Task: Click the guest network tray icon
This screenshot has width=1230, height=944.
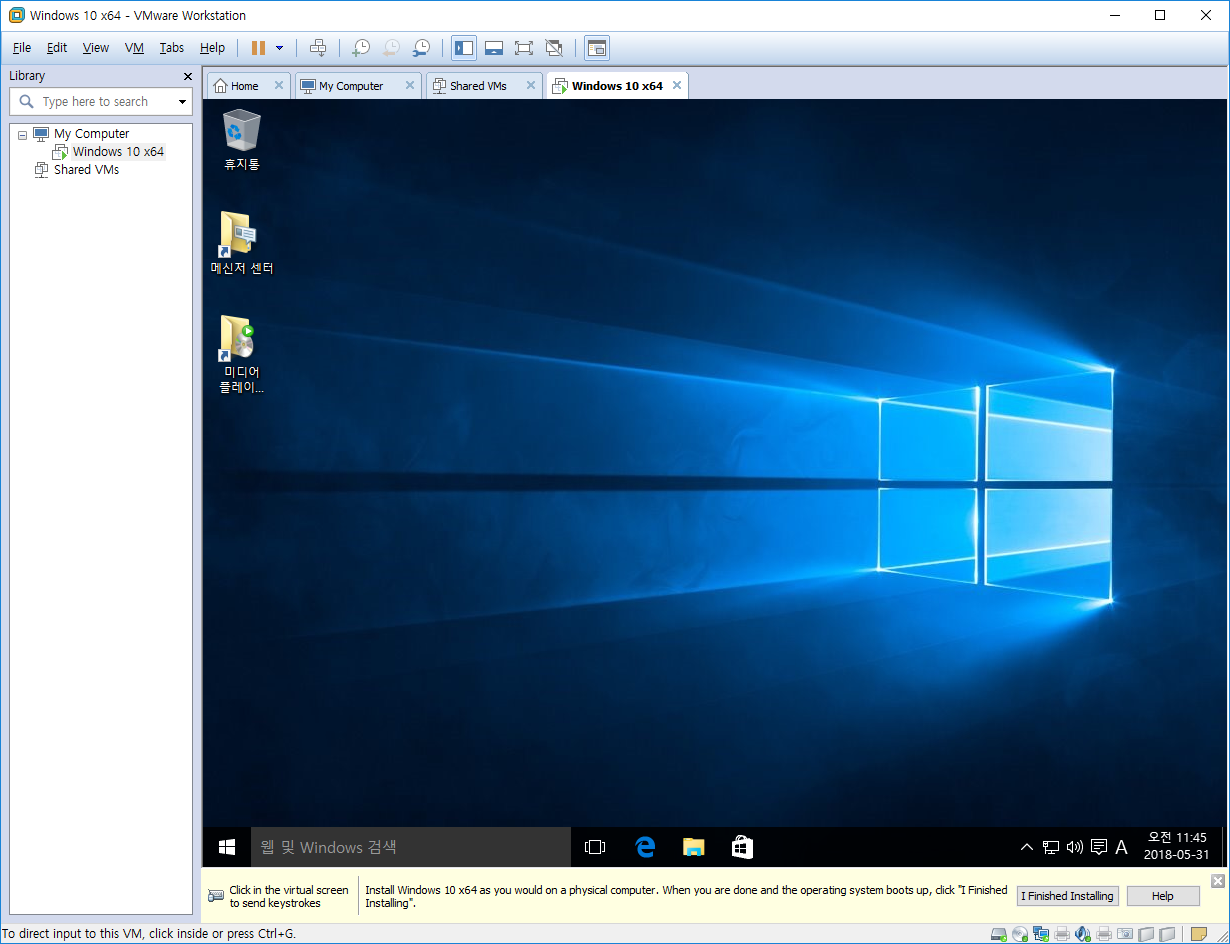Action: click(x=1051, y=847)
